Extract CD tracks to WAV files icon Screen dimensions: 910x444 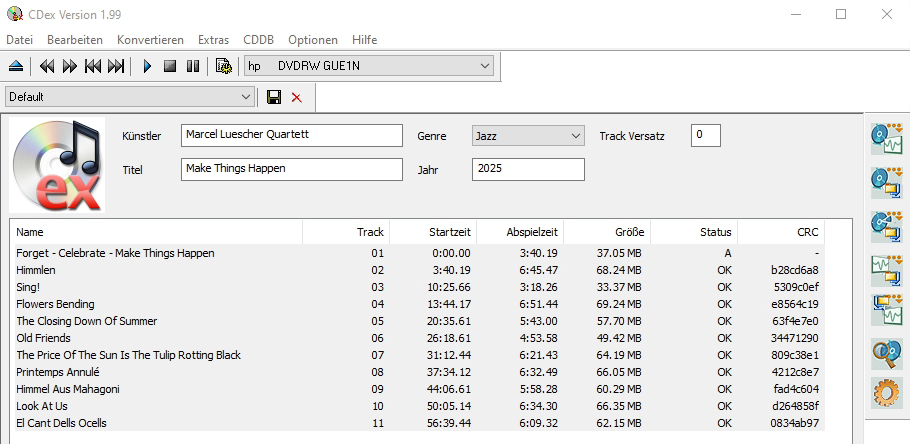(886, 137)
